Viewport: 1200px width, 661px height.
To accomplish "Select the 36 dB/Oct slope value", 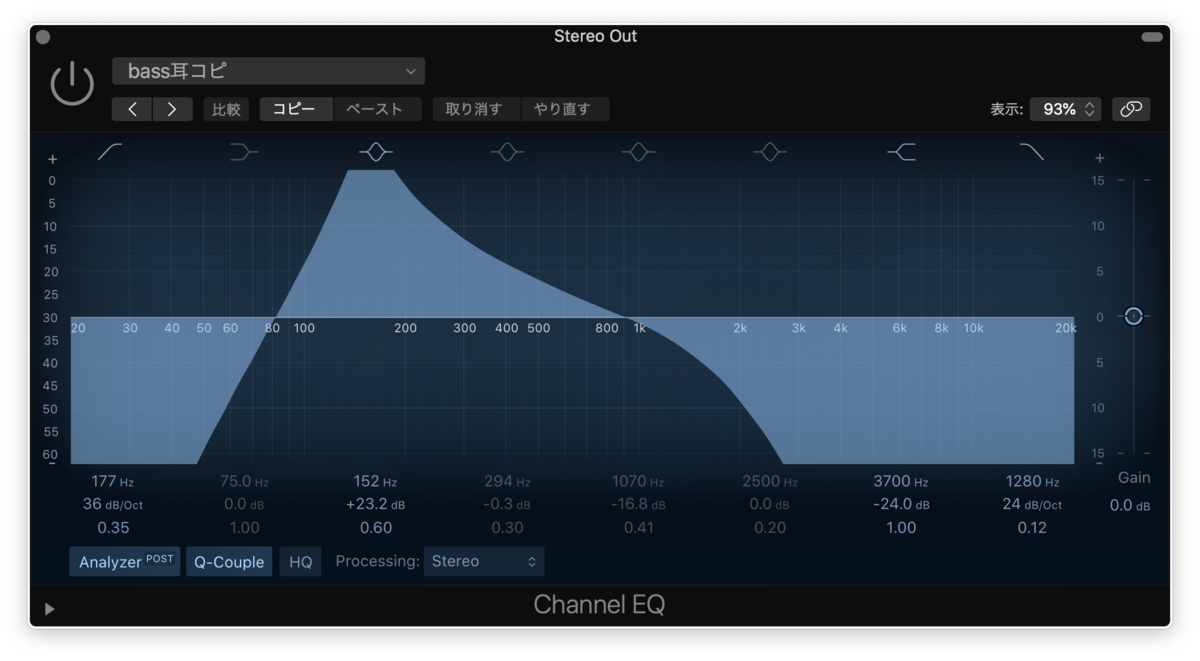I will click(113, 504).
